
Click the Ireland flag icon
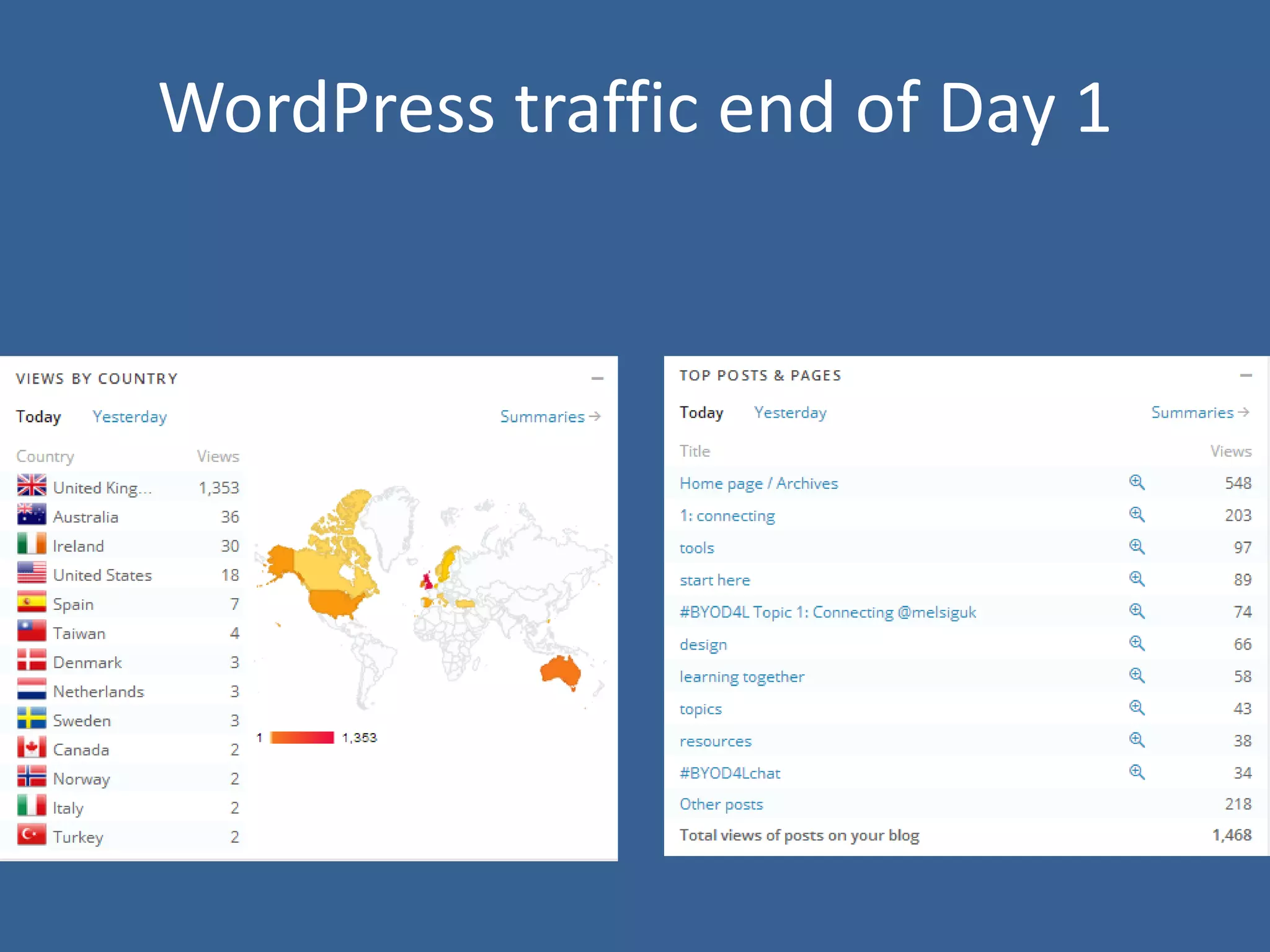coord(32,544)
